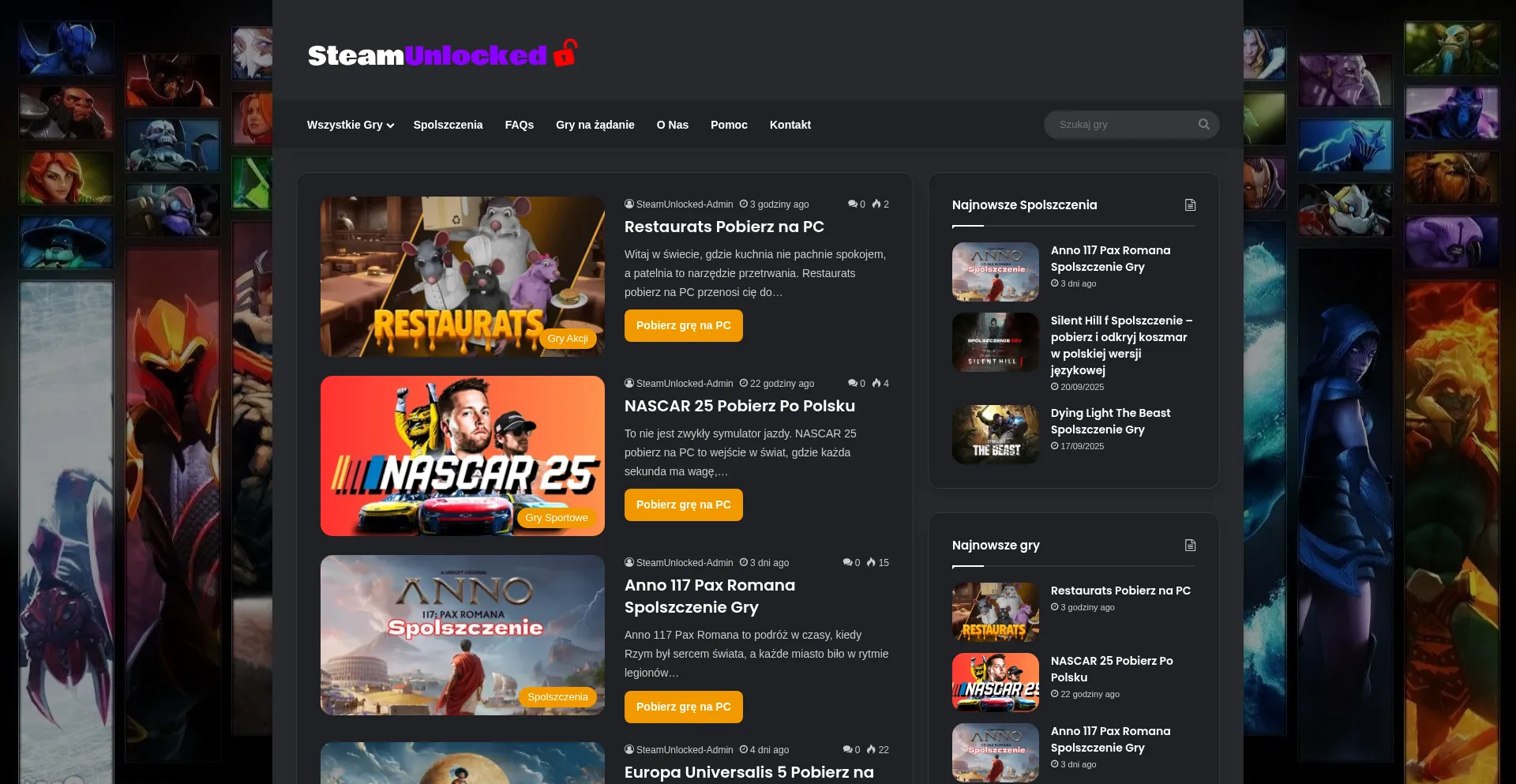
Task: Open Restaurats Pobierz na PC article title
Action: [x=724, y=227]
